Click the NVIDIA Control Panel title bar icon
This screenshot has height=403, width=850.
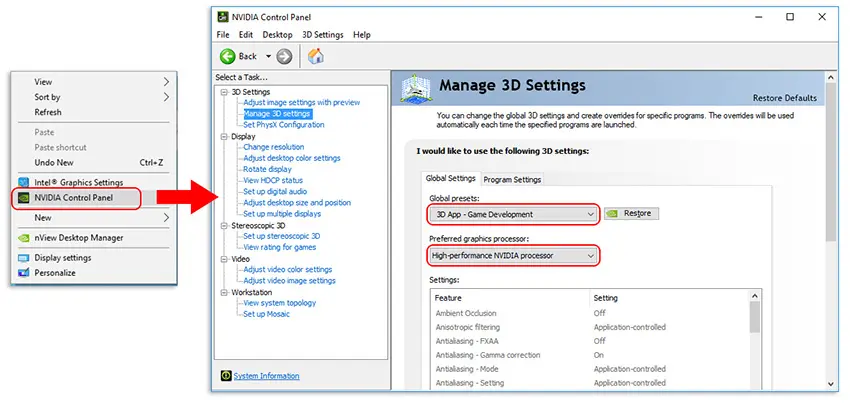click(223, 17)
